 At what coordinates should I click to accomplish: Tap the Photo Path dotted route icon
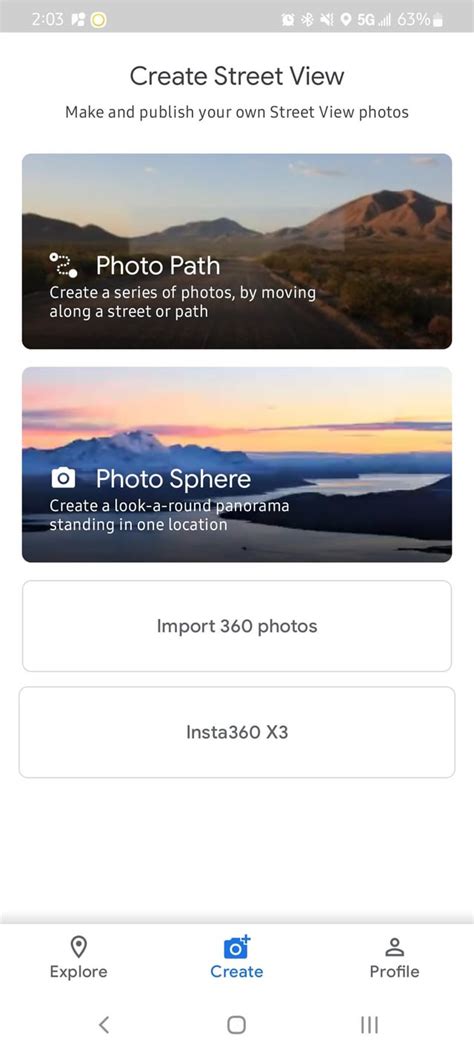(64, 265)
